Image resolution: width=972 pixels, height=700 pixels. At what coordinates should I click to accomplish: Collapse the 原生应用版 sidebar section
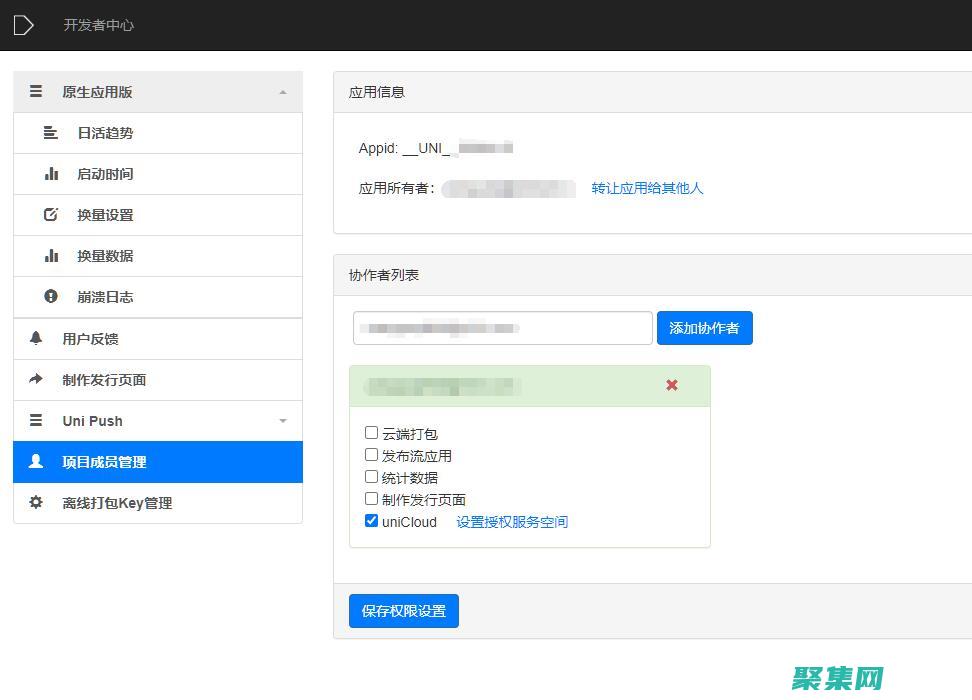tap(281, 91)
